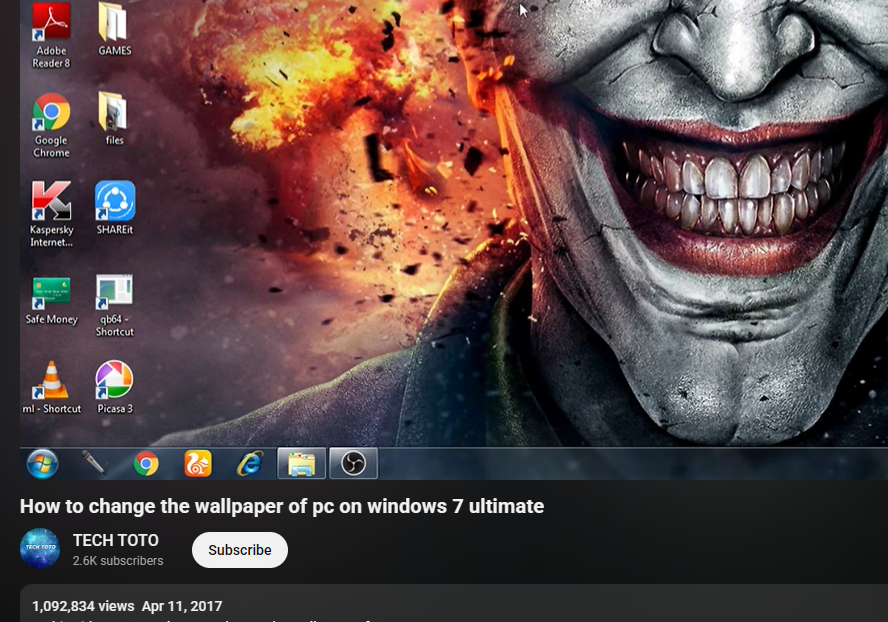This screenshot has width=888, height=622.
Task: Open the GAMES folder icon
Action: coord(114,29)
